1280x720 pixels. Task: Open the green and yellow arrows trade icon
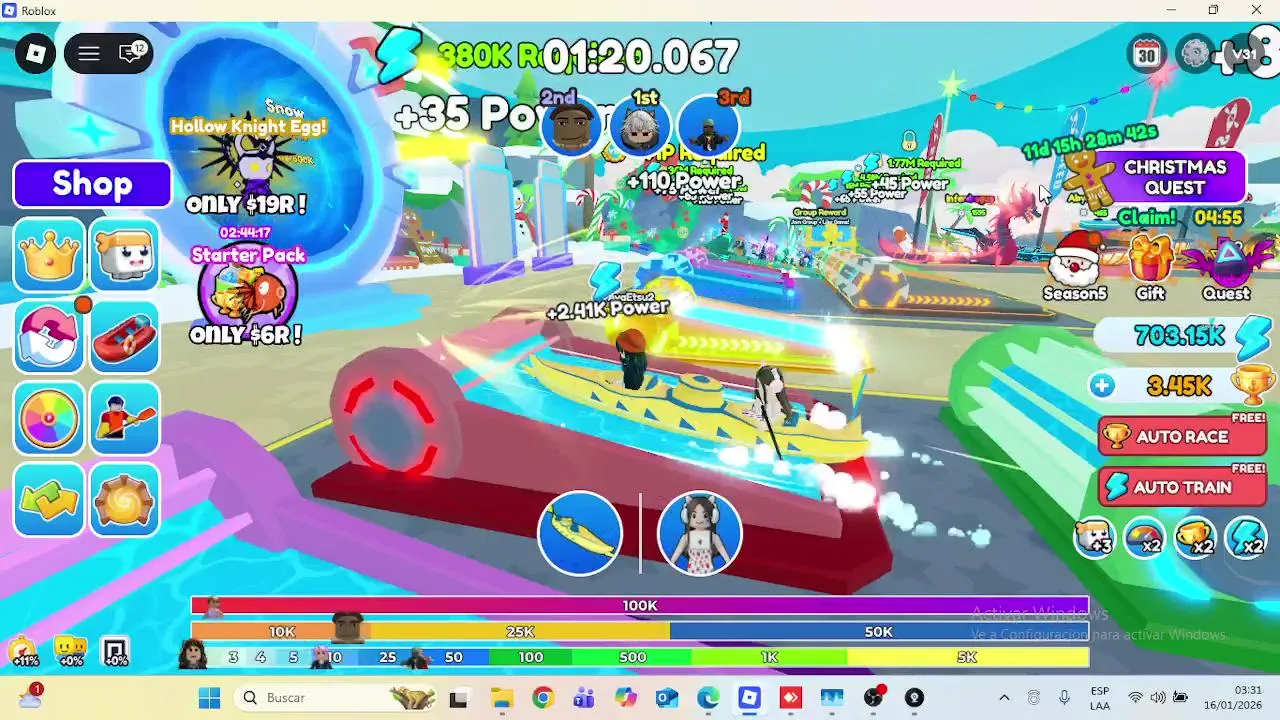coord(49,499)
